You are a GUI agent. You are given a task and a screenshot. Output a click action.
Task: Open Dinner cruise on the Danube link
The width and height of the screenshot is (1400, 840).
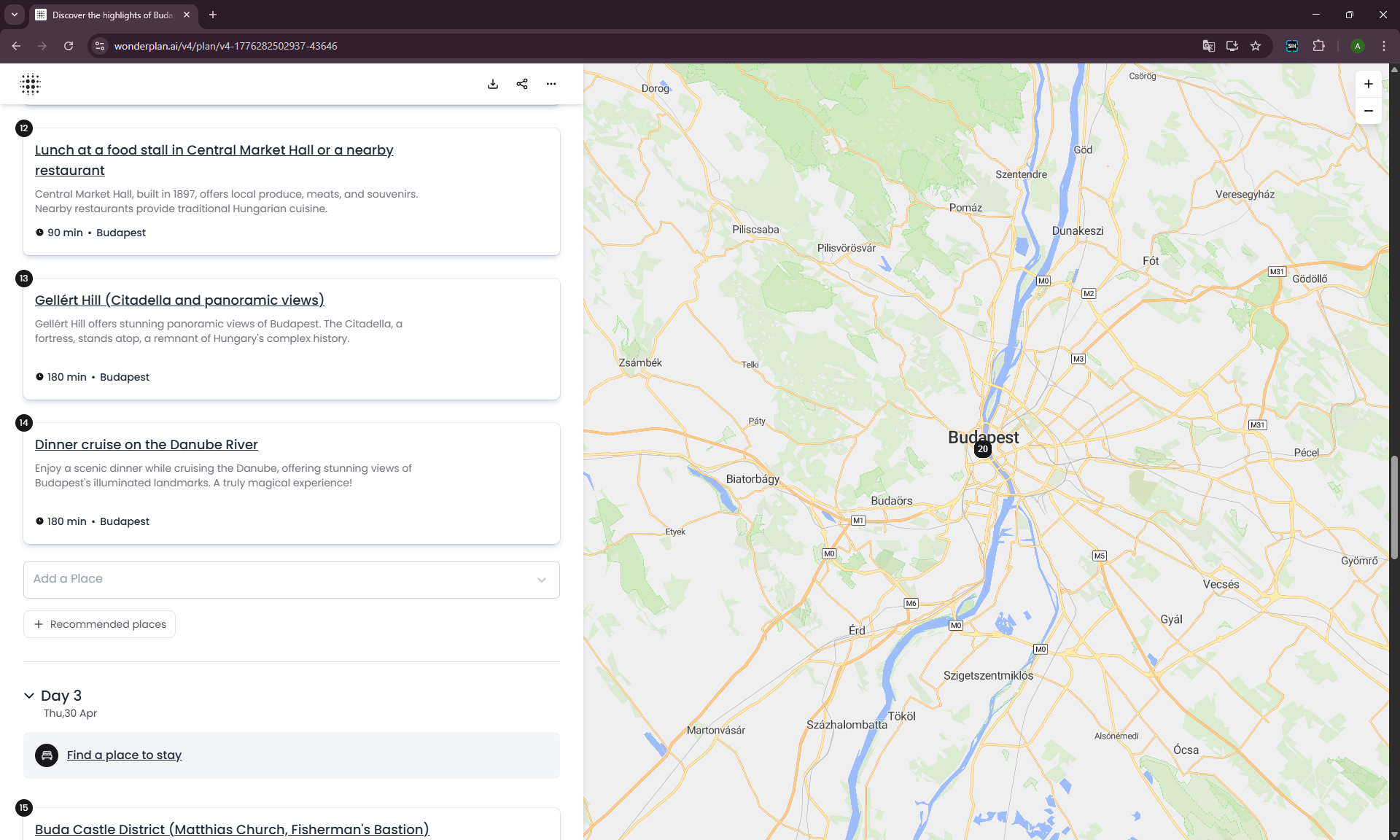pyautogui.click(x=146, y=445)
